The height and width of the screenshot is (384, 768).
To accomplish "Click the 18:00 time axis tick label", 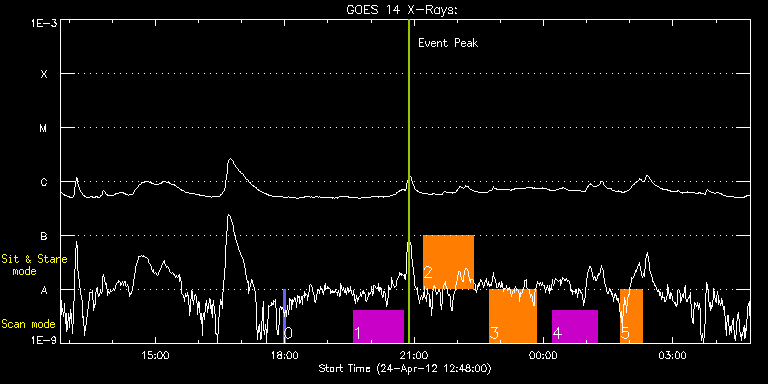I will click(284, 356).
